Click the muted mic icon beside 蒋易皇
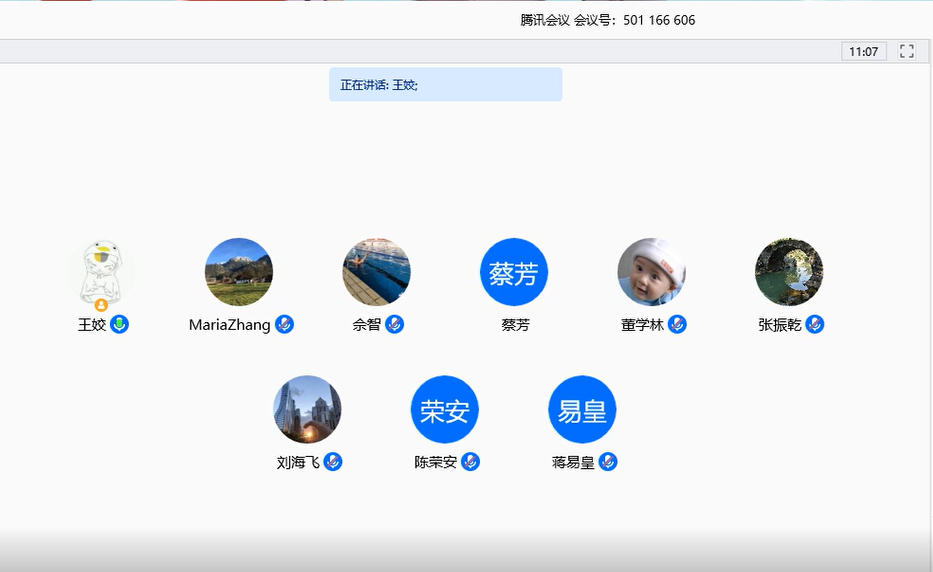933x572 pixels. (608, 462)
